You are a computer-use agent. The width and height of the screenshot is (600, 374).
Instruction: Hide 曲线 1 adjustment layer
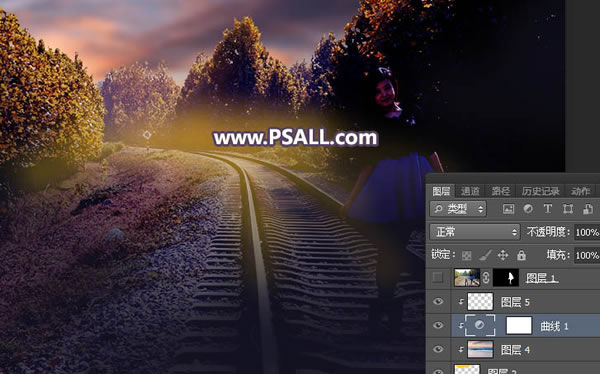(x=438, y=325)
